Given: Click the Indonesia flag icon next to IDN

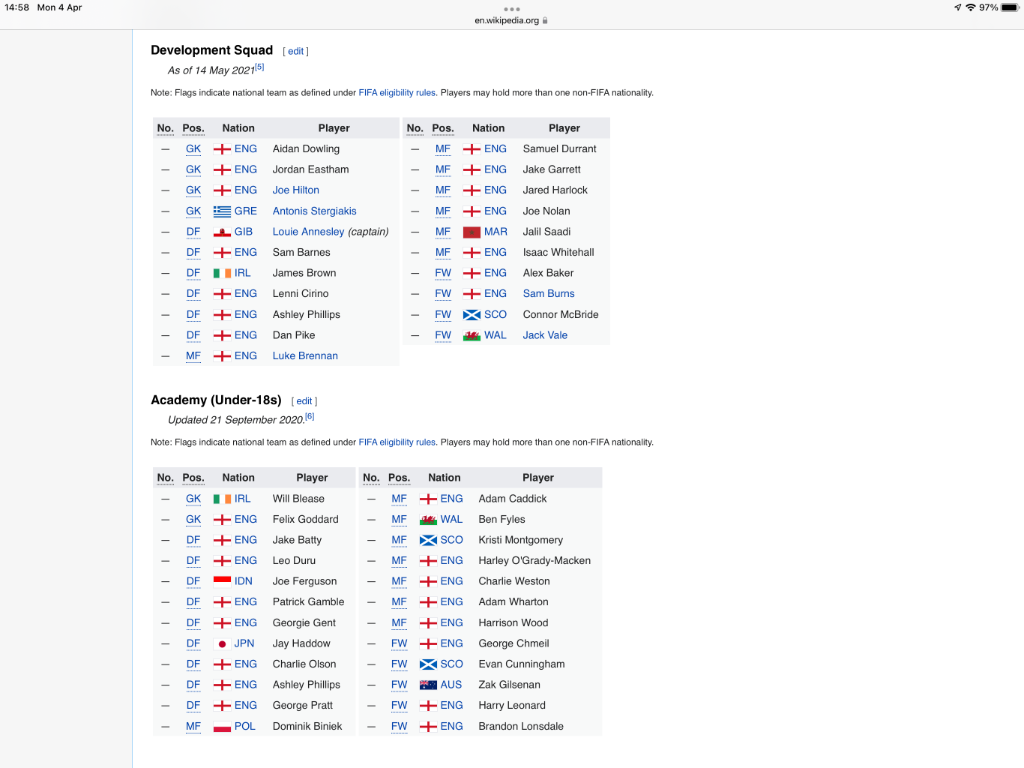Looking at the screenshot, I should (222, 581).
